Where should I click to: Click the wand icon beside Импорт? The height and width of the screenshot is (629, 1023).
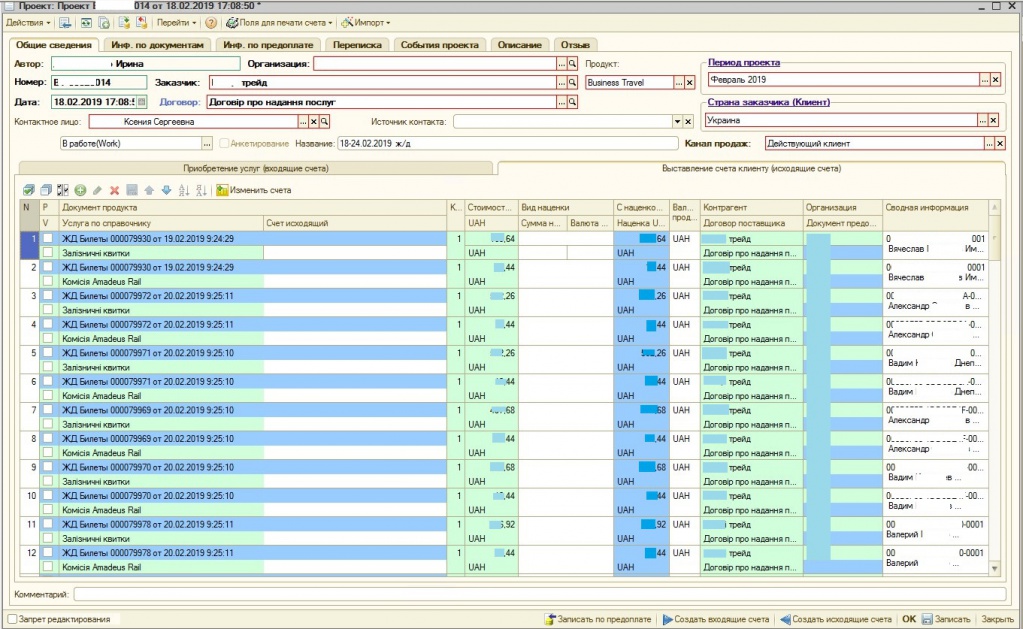tap(347, 23)
